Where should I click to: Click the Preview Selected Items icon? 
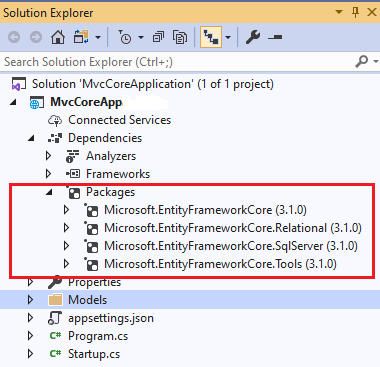point(275,37)
